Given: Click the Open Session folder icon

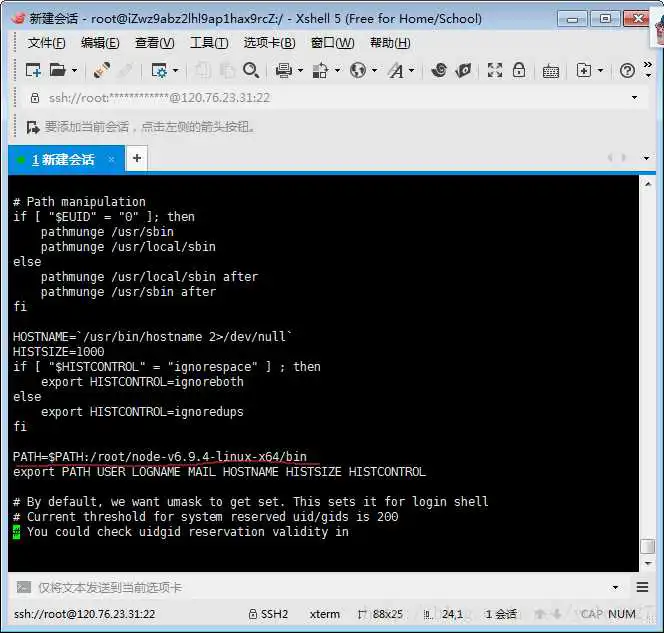Looking at the screenshot, I should (58, 70).
